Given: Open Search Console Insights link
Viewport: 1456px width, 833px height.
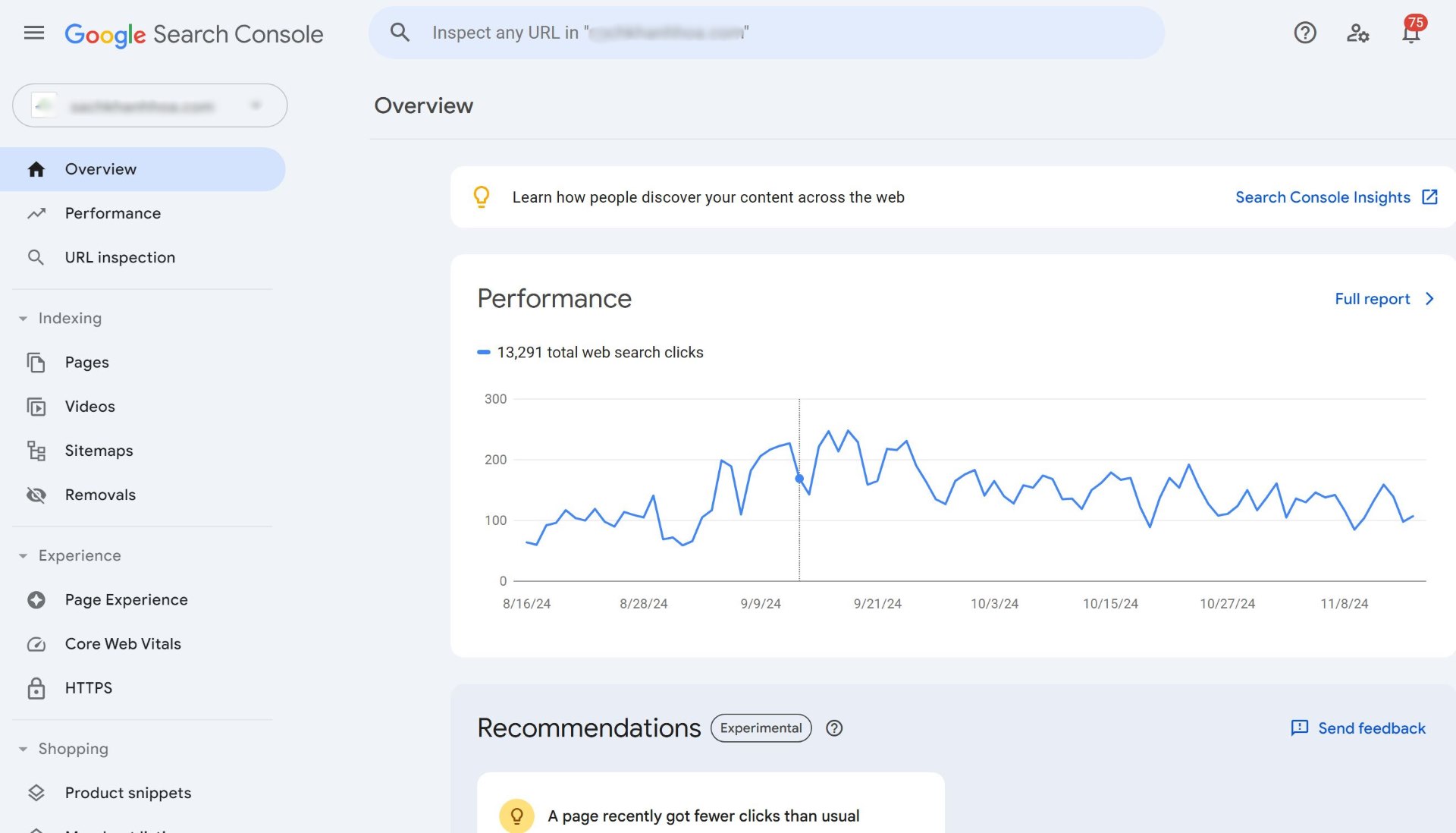Looking at the screenshot, I should point(1335,197).
